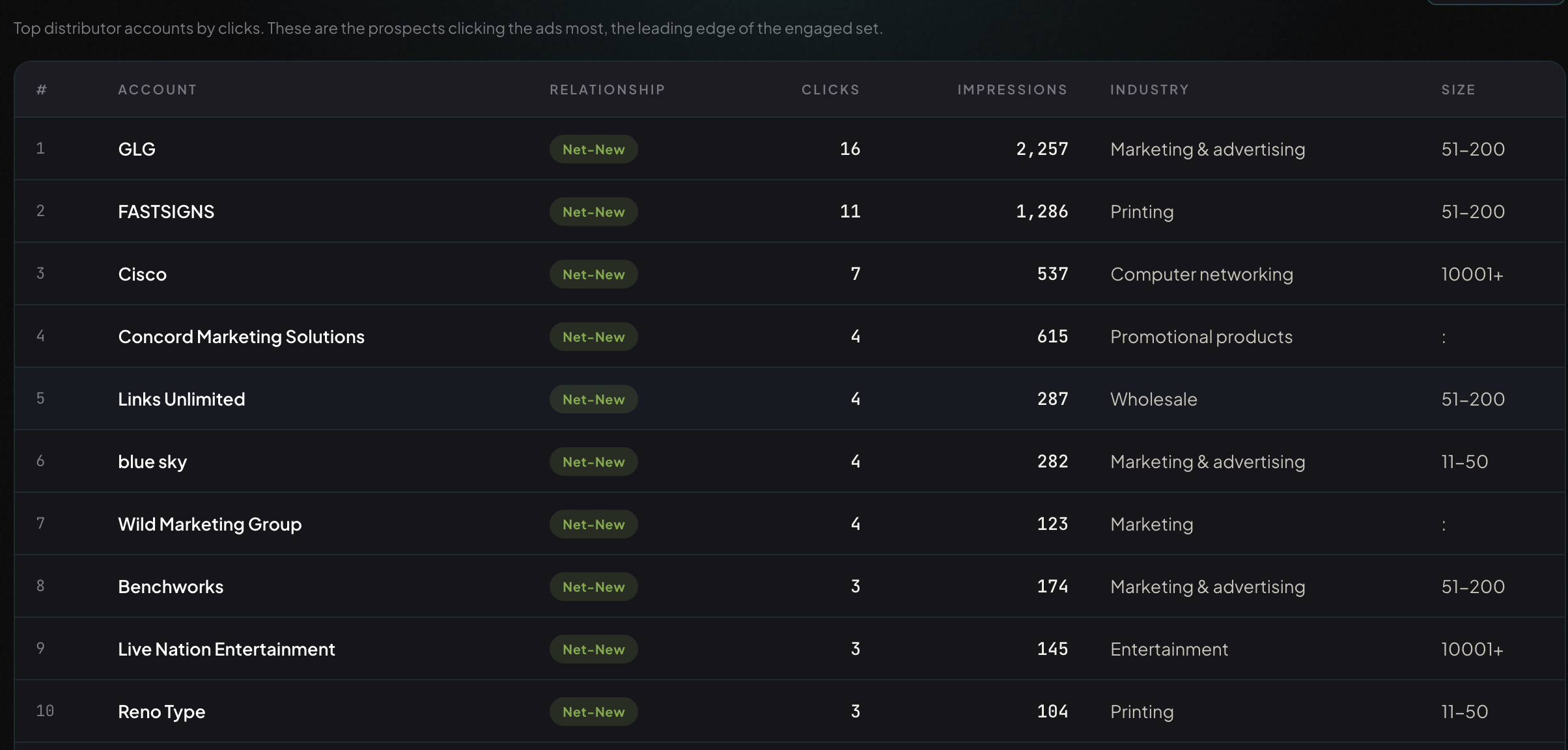
Task: Click the 145 impressions value
Action: [1052, 649]
